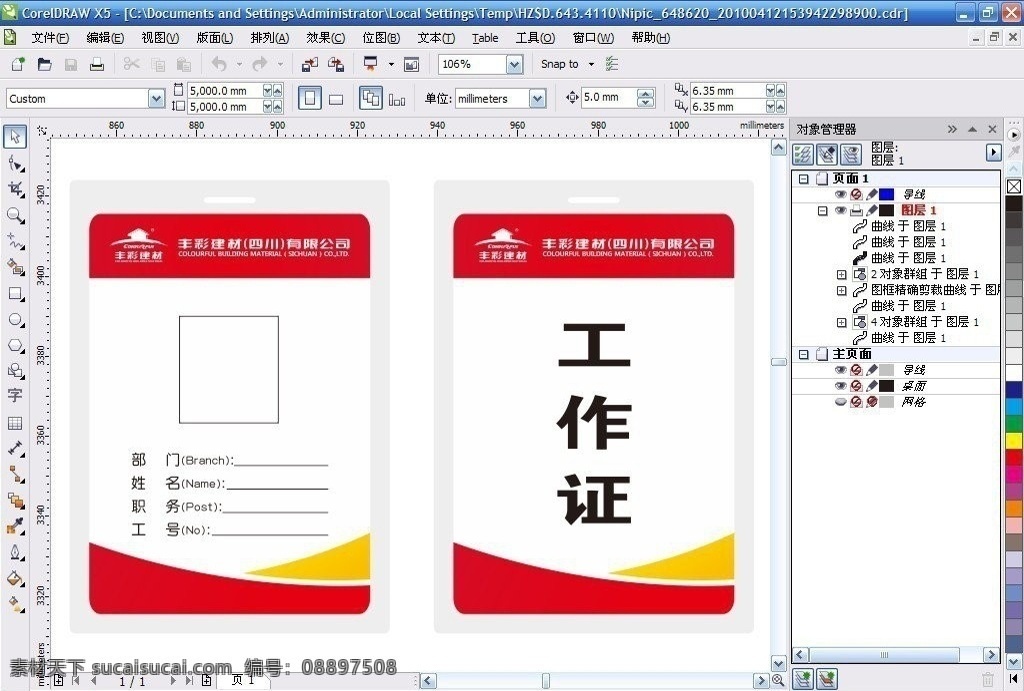Click the yellow color swatch in palette

(x=1014, y=441)
